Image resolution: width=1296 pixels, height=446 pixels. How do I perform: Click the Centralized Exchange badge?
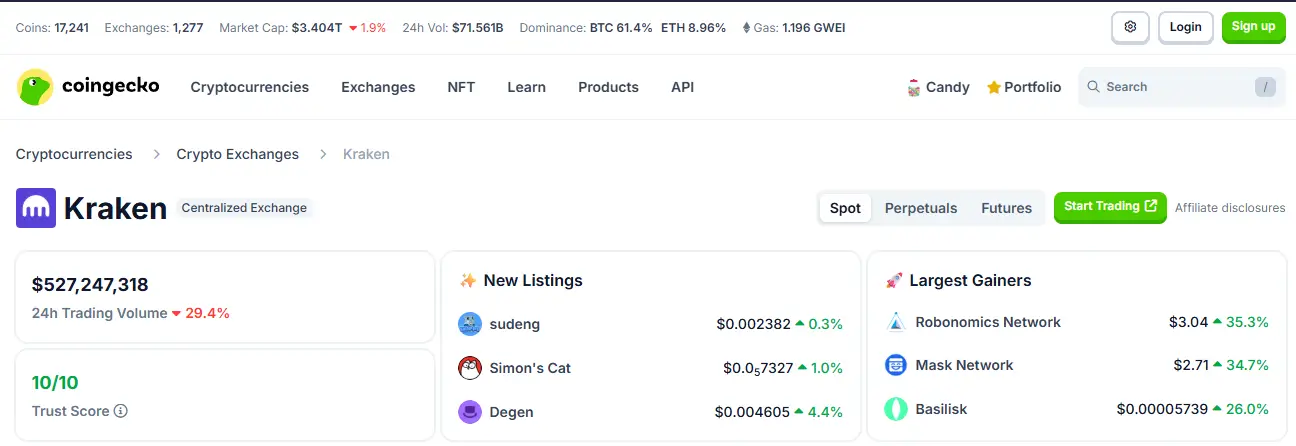click(x=243, y=208)
